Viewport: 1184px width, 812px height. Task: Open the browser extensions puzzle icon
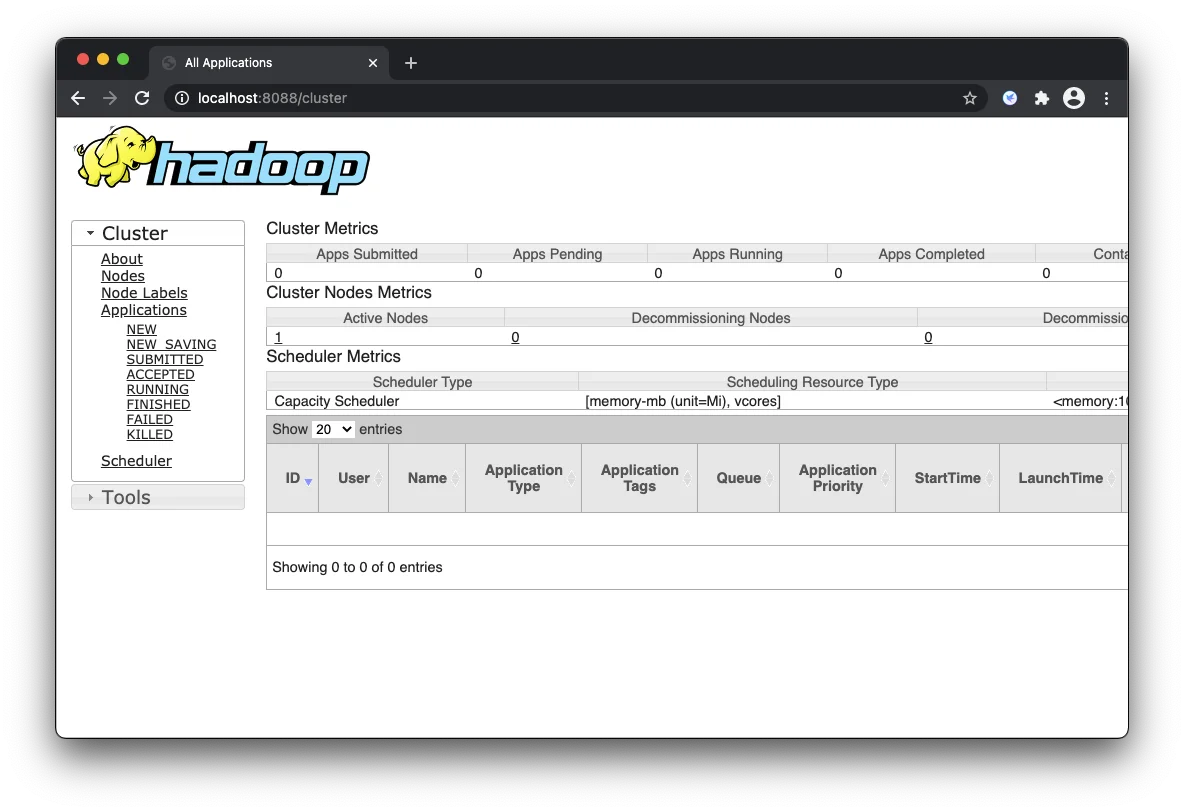1041,98
